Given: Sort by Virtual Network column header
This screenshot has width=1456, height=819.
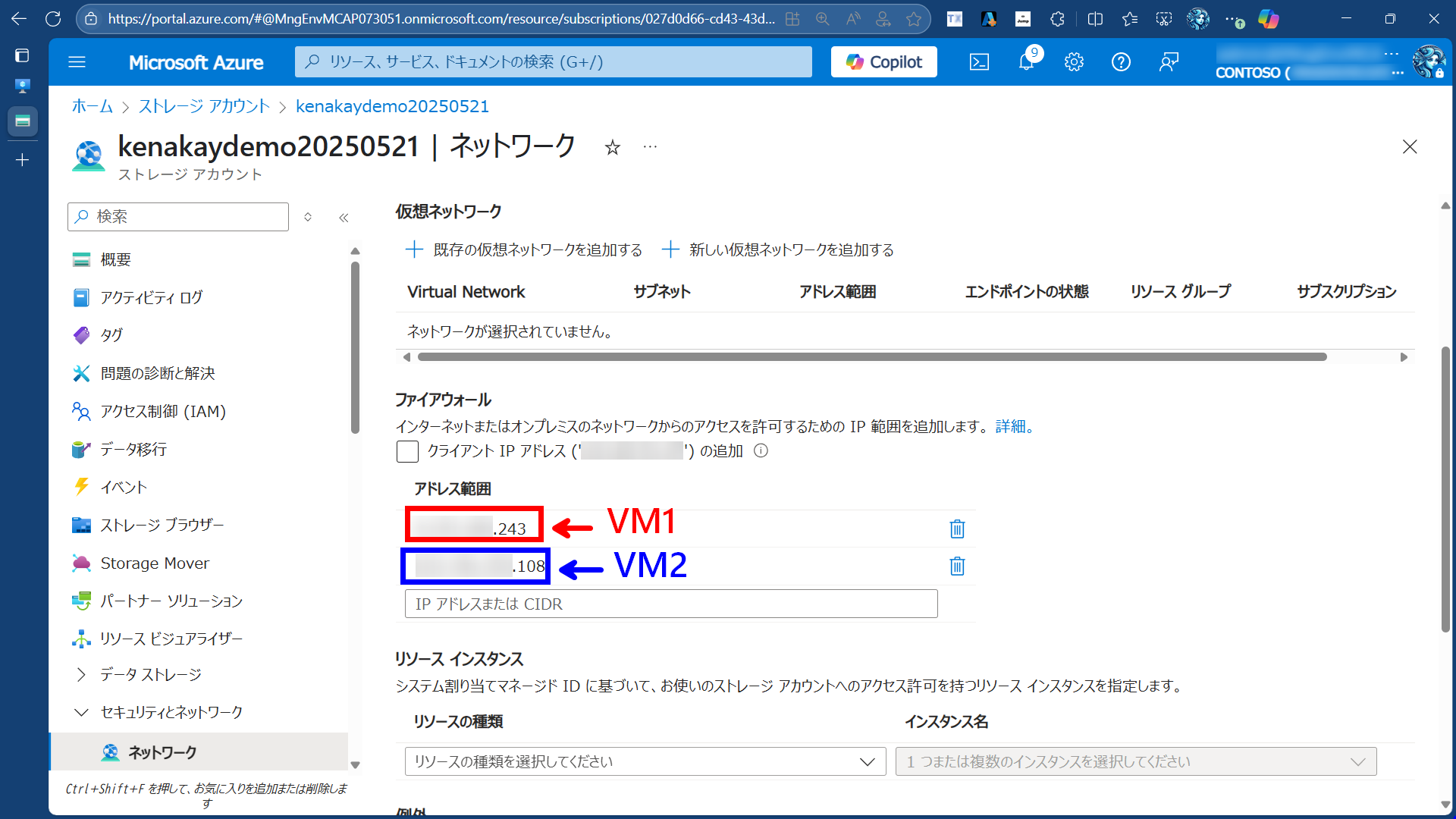Looking at the screenshot, I should [x=466, y=292].
